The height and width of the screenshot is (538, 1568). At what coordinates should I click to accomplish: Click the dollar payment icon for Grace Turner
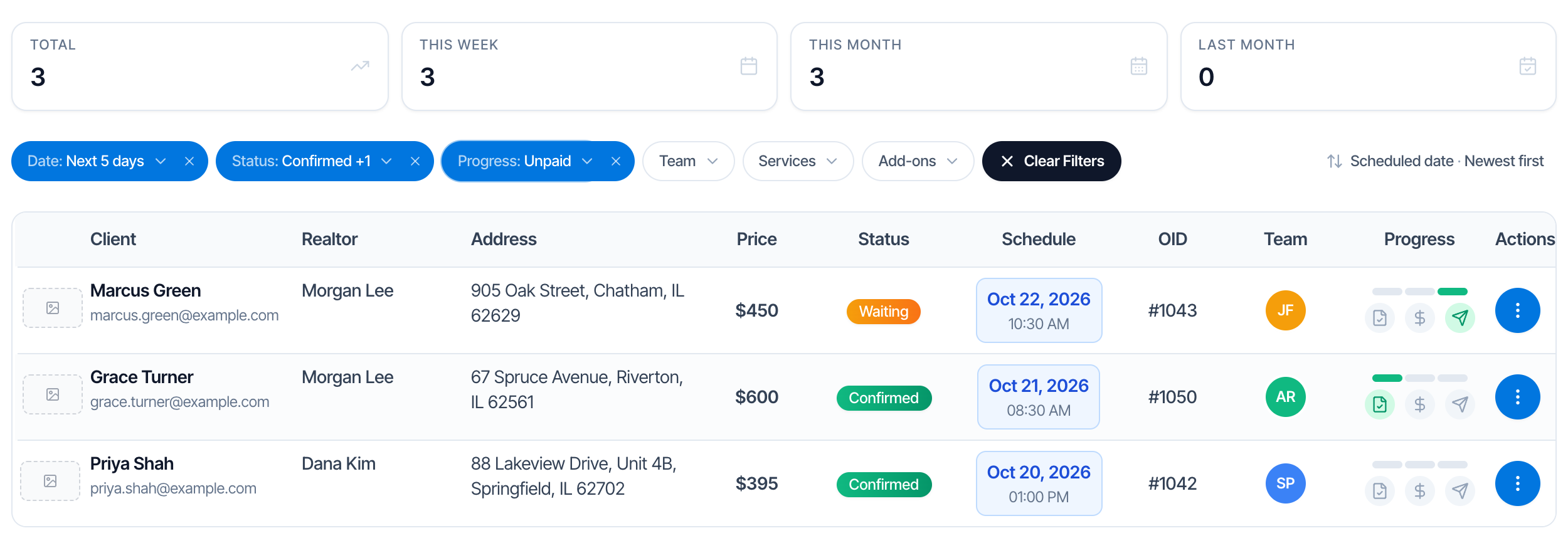coord(1419,404)
